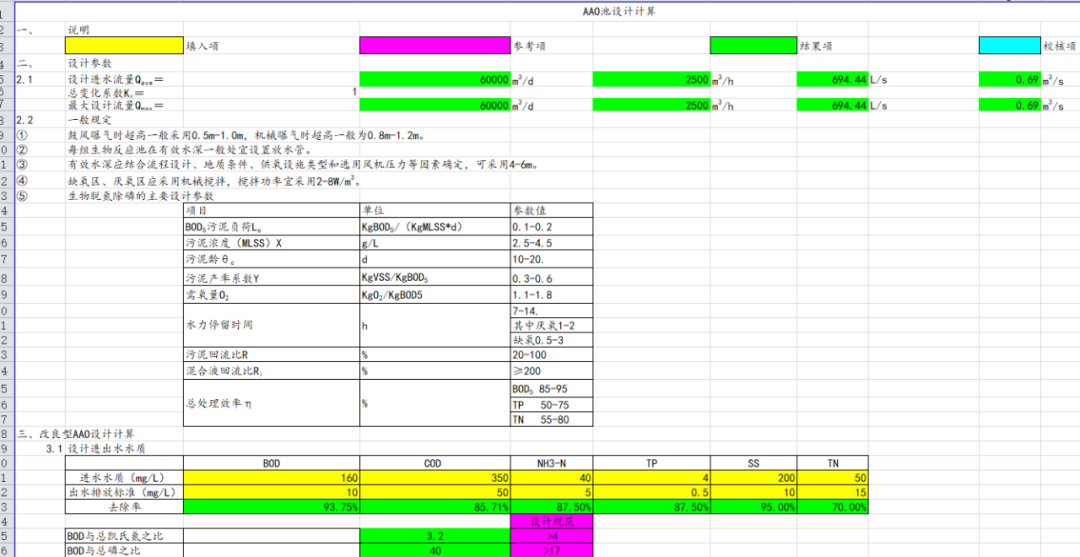Select the 15 effluent TN standard cell
This screenshot has width=1080, height=557.
[x=832, y=492]
